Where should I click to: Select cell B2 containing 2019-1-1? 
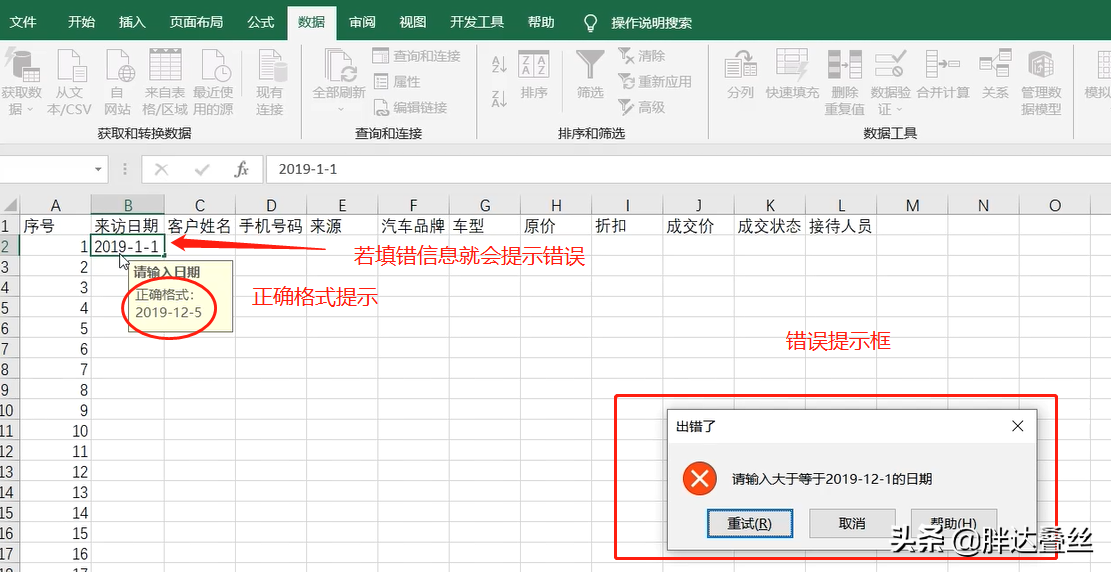pos(128,246)
